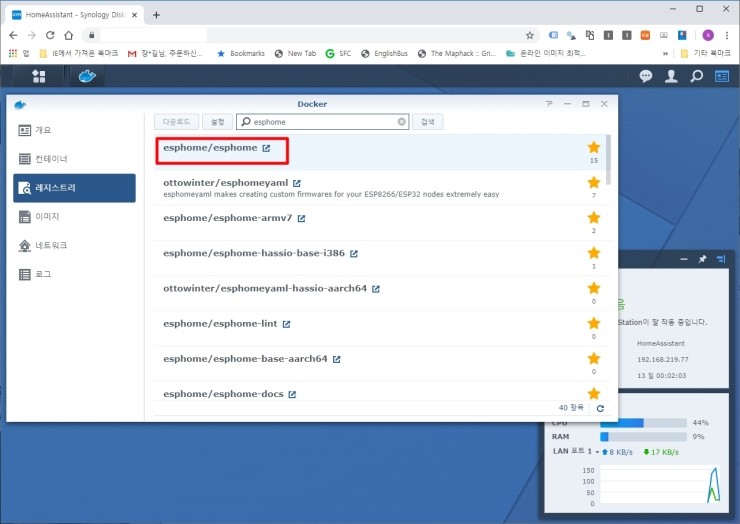740x524 pixels.
Task: Click the 검색 search button
Action: [x=428, y=122]
